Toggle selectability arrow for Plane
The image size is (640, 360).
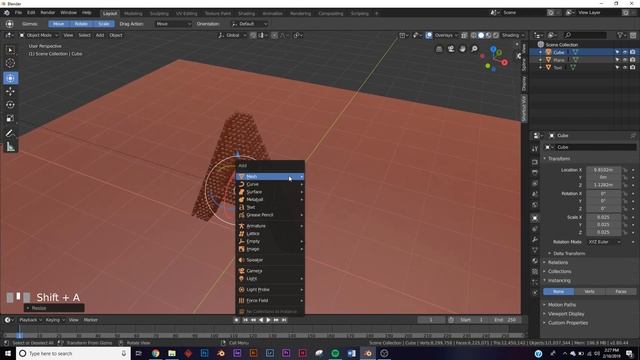[617, 60]
